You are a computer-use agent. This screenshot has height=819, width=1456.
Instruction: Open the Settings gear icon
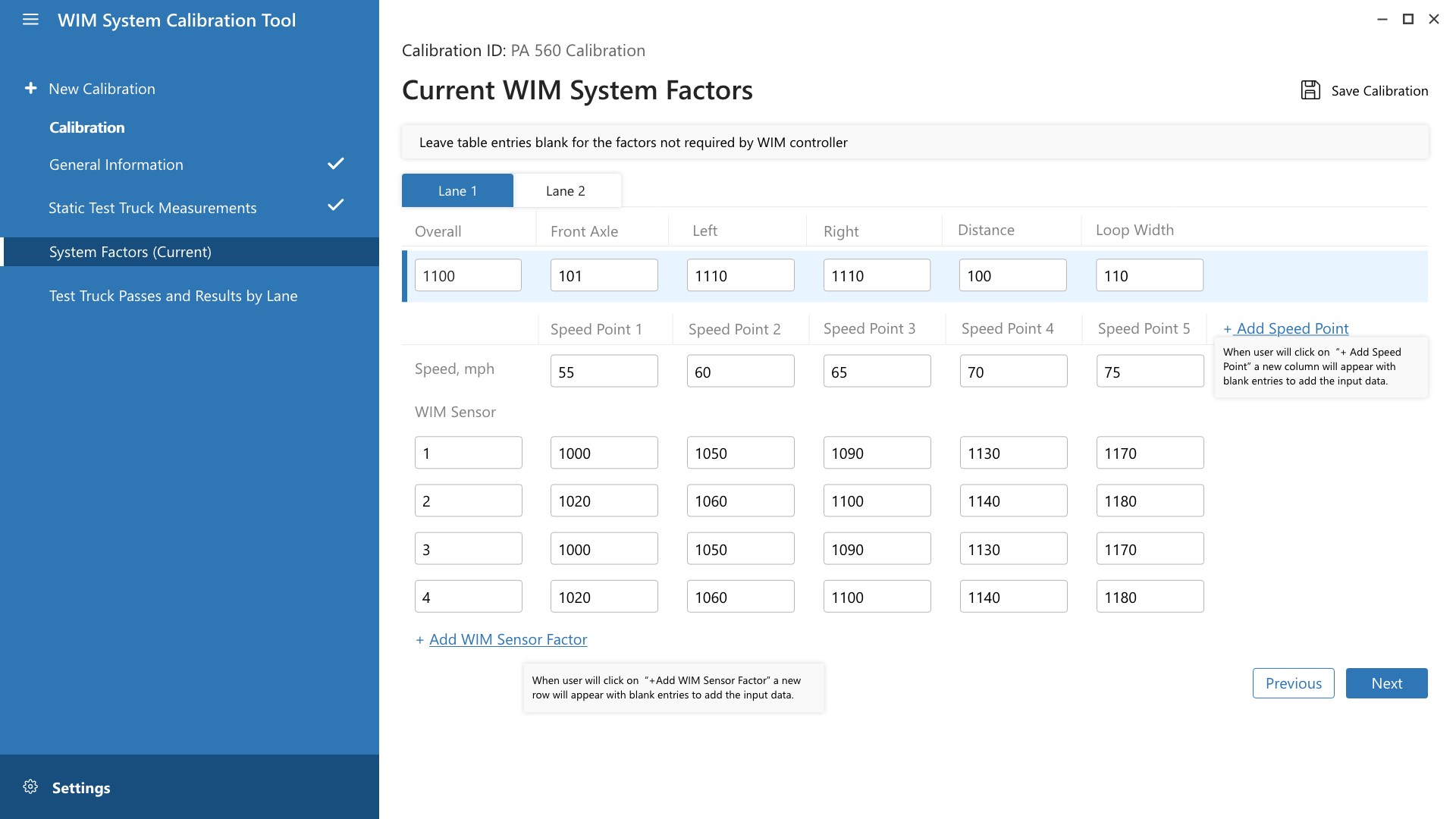(x=30, y=787)
